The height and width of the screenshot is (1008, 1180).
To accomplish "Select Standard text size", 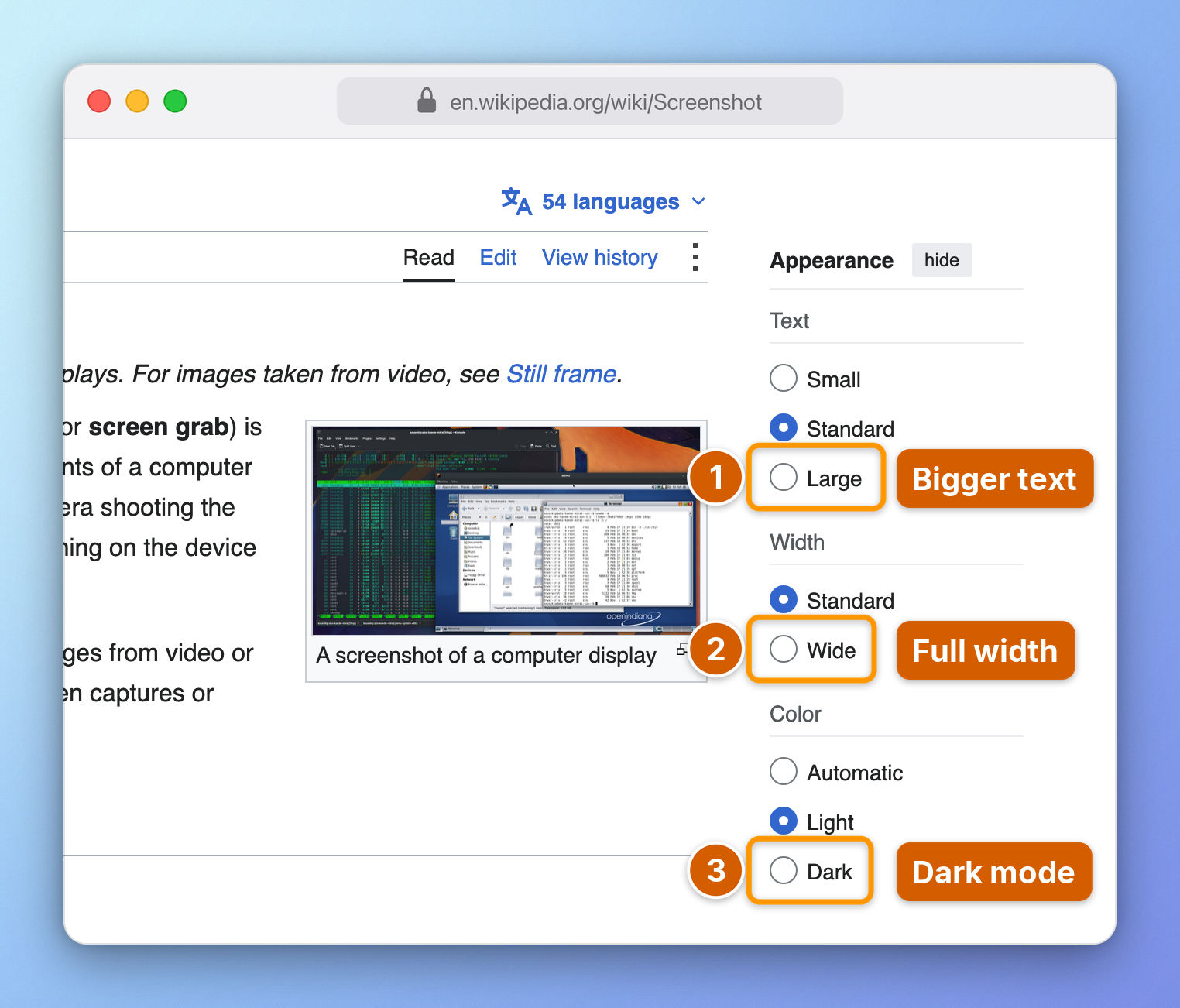I will click(784, 427).
